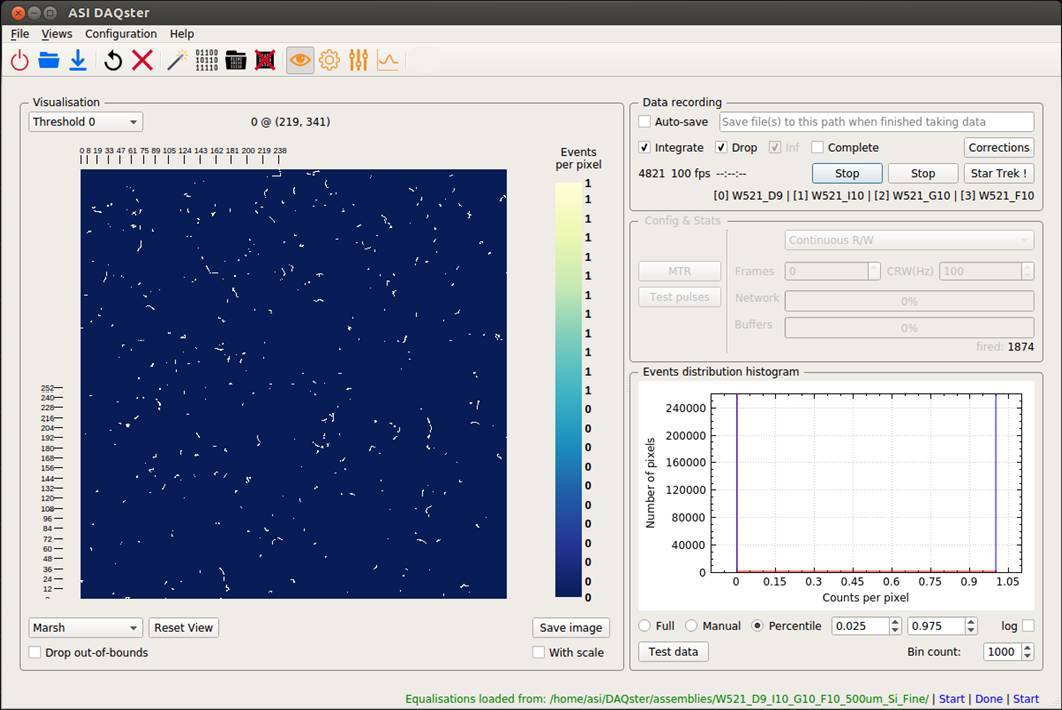Click the '4821' frame counter value

click(x=652, y=173)
